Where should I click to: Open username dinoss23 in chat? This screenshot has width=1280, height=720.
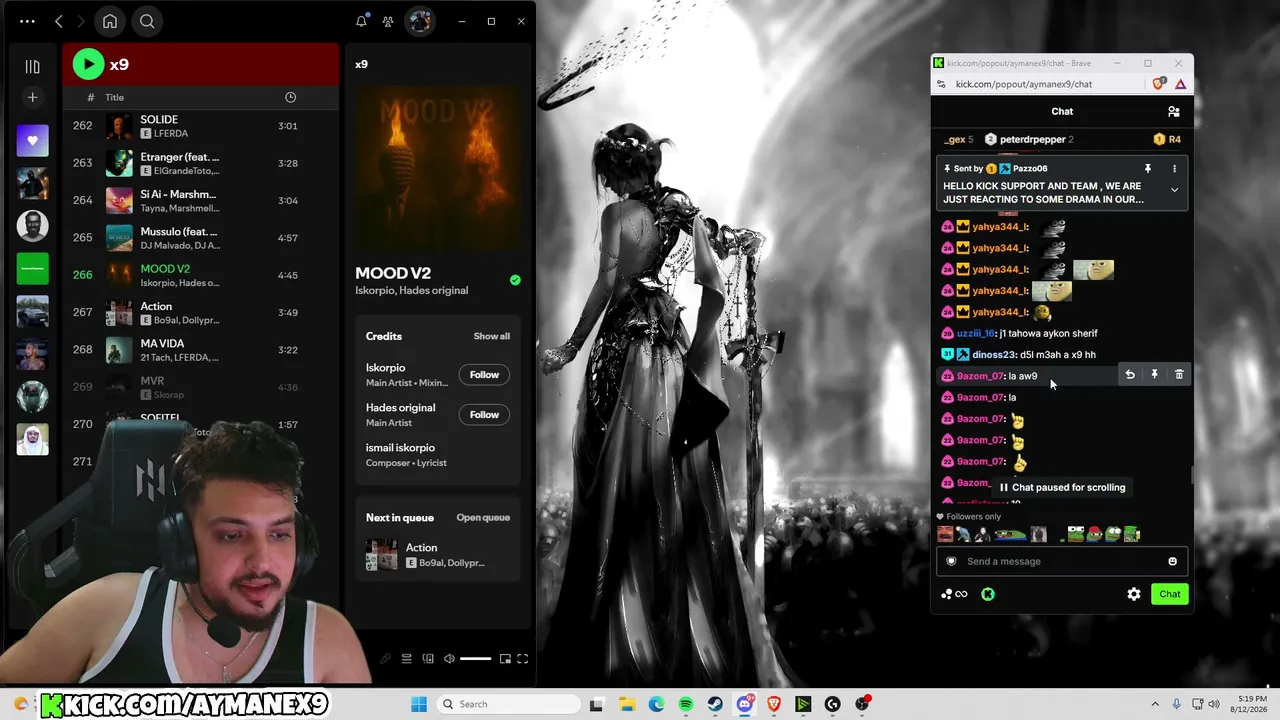993,355
